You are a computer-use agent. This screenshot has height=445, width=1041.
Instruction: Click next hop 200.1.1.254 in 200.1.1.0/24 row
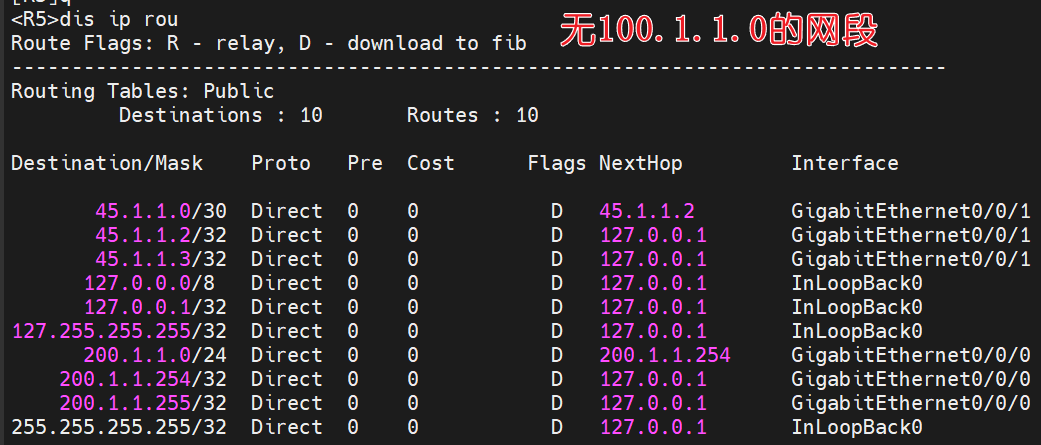(665, 355)
